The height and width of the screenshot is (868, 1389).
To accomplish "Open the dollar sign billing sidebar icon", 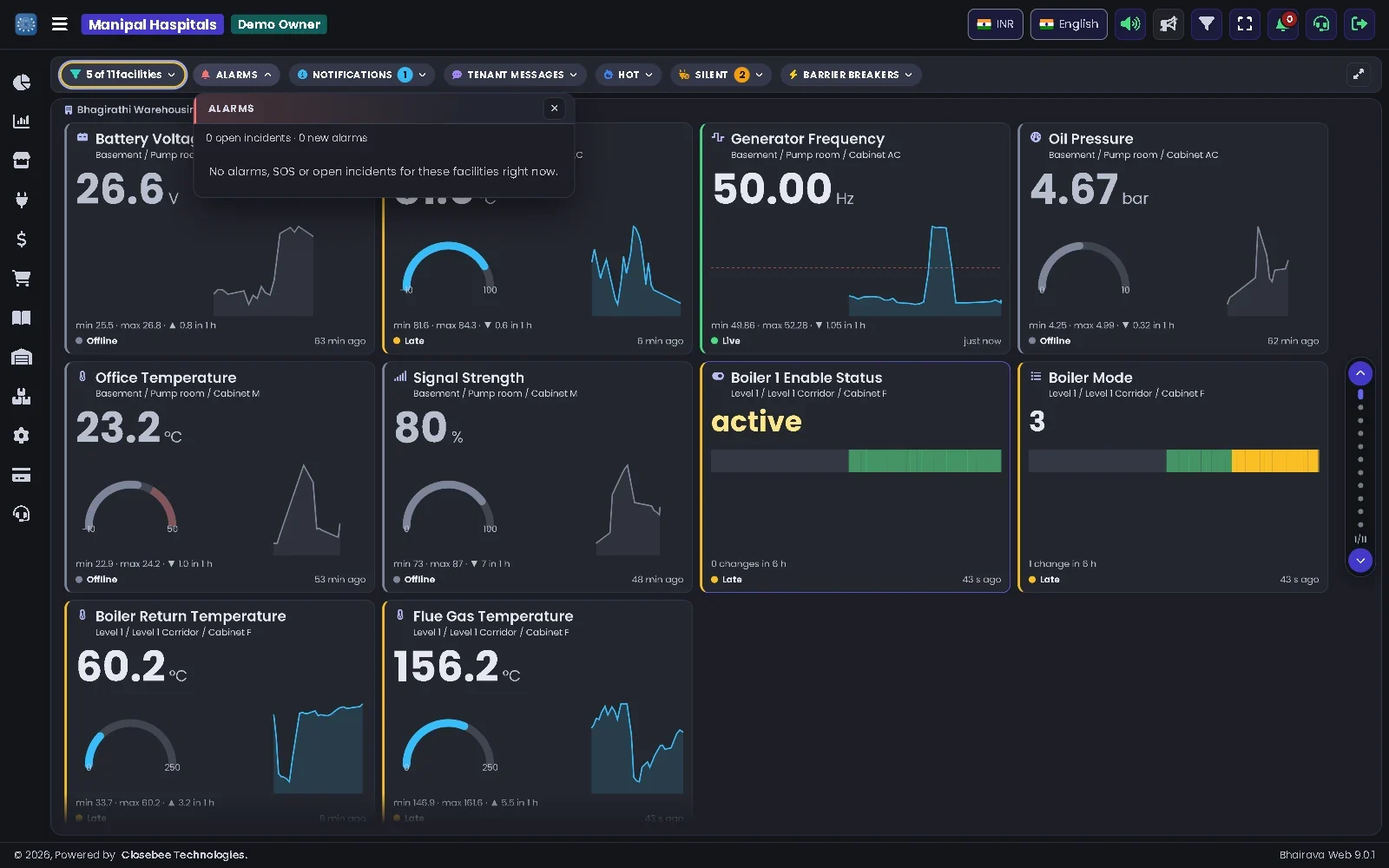I will (22, 240).
